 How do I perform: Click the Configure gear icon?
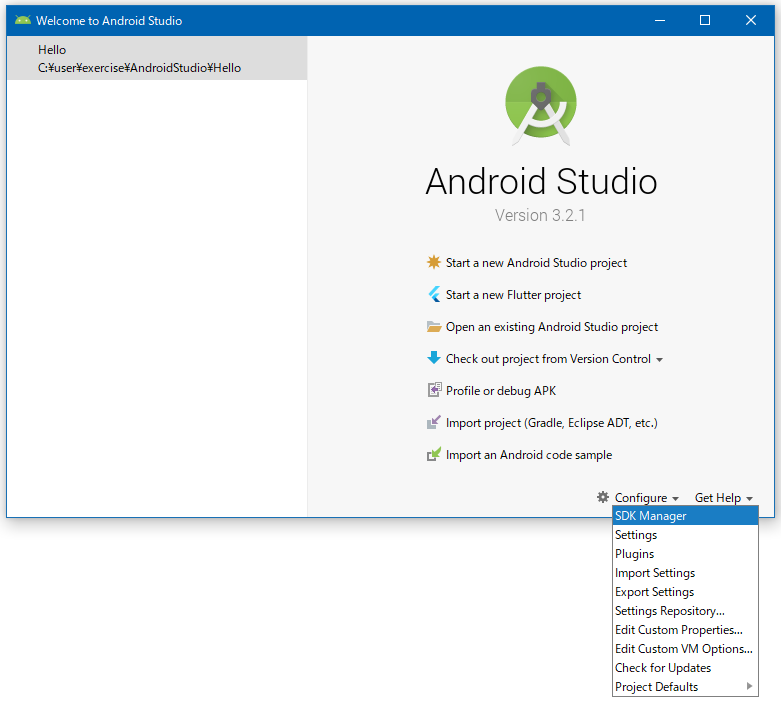[x=603, y=497]
